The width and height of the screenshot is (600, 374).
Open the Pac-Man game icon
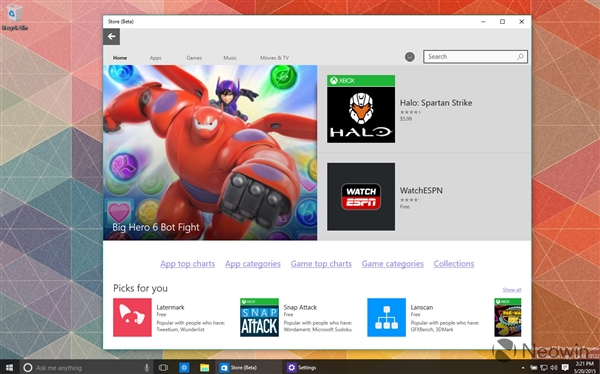[x=507, y=317]
